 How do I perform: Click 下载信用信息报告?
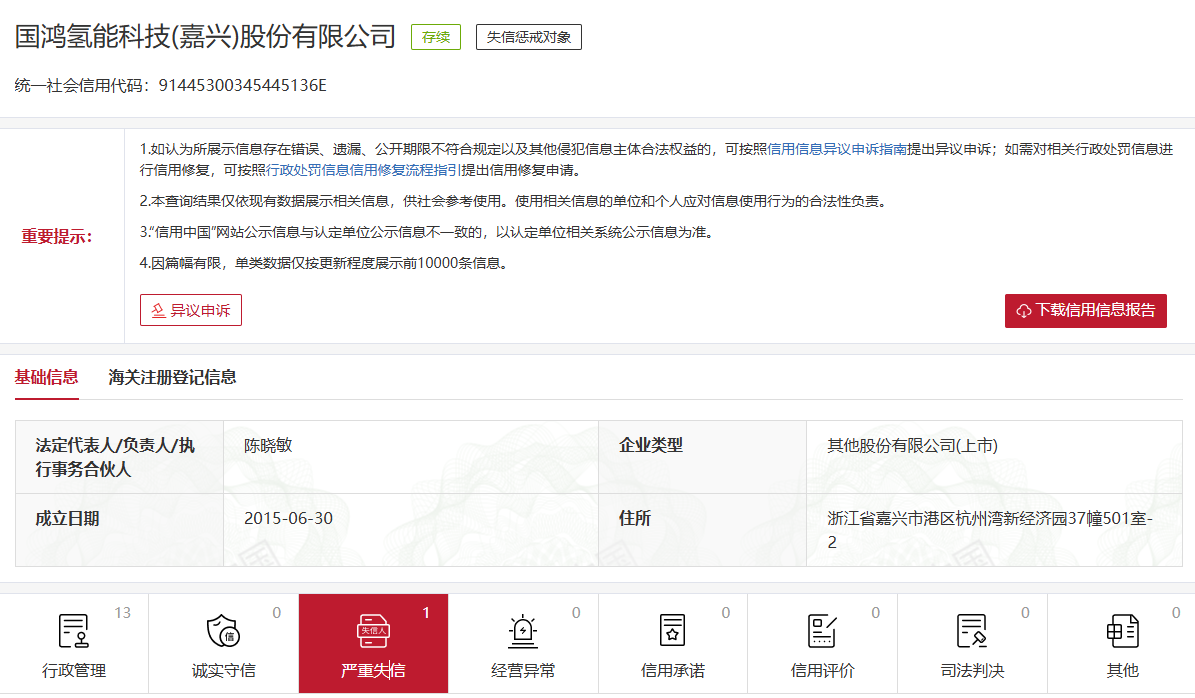(1085, 310)
